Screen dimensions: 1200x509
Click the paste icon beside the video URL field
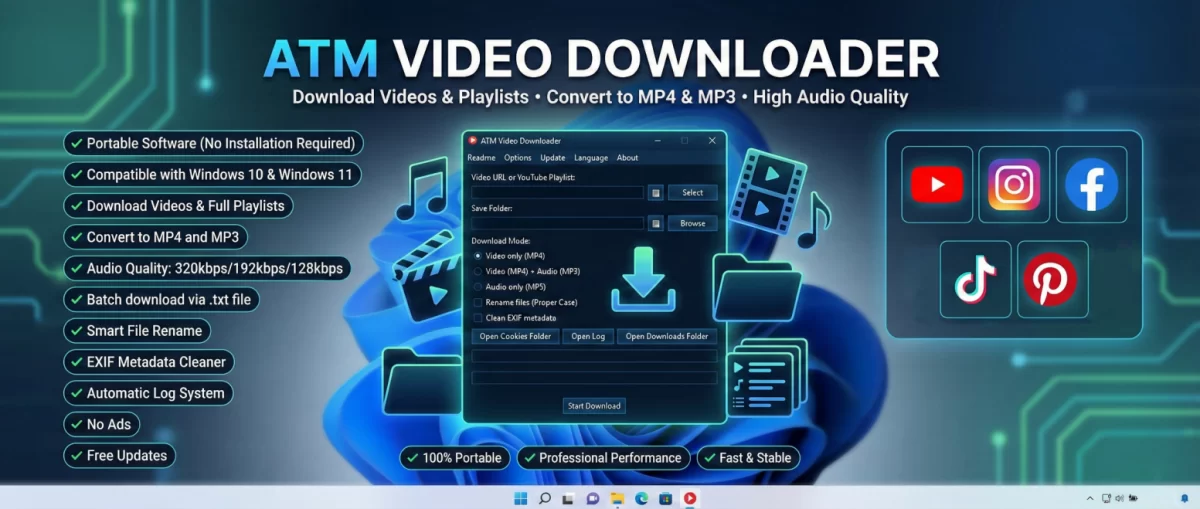[655, 193]
